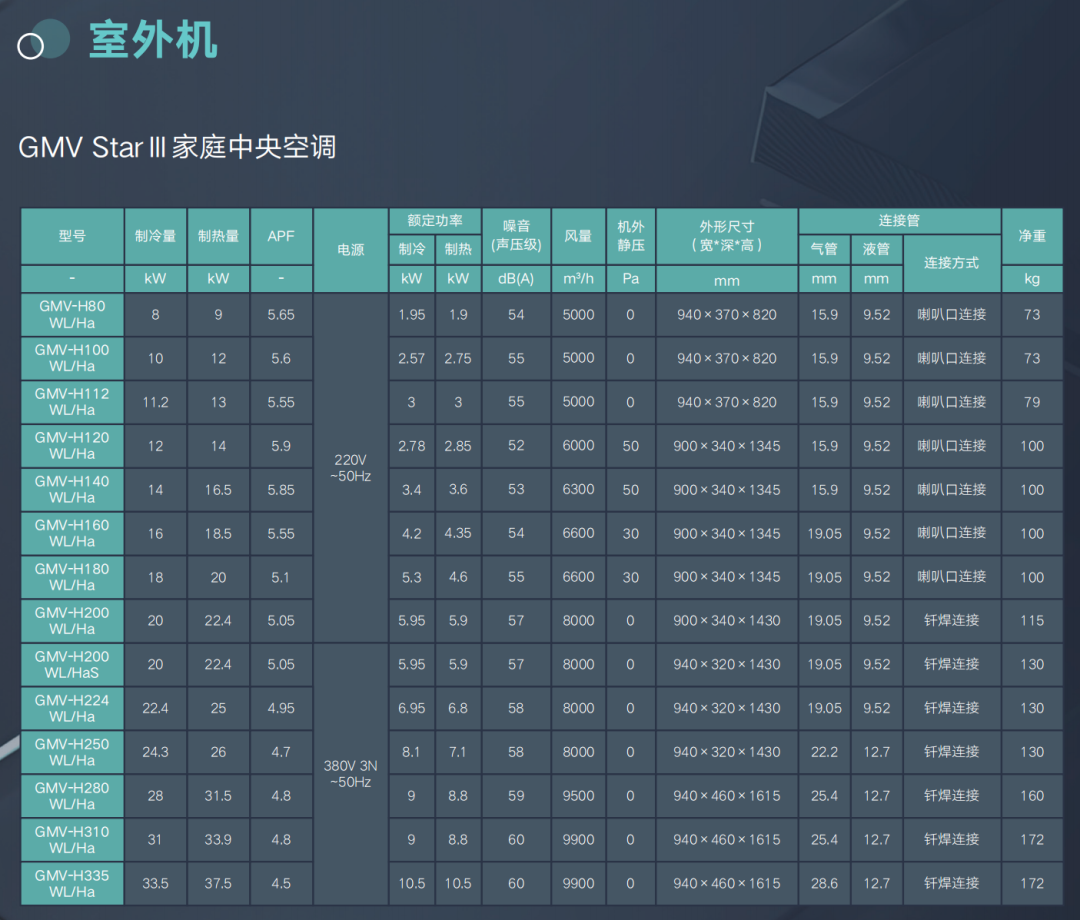Click heating capacity 37.5
The width and height of the screenshot is (1080, 920).
(218, 883)
